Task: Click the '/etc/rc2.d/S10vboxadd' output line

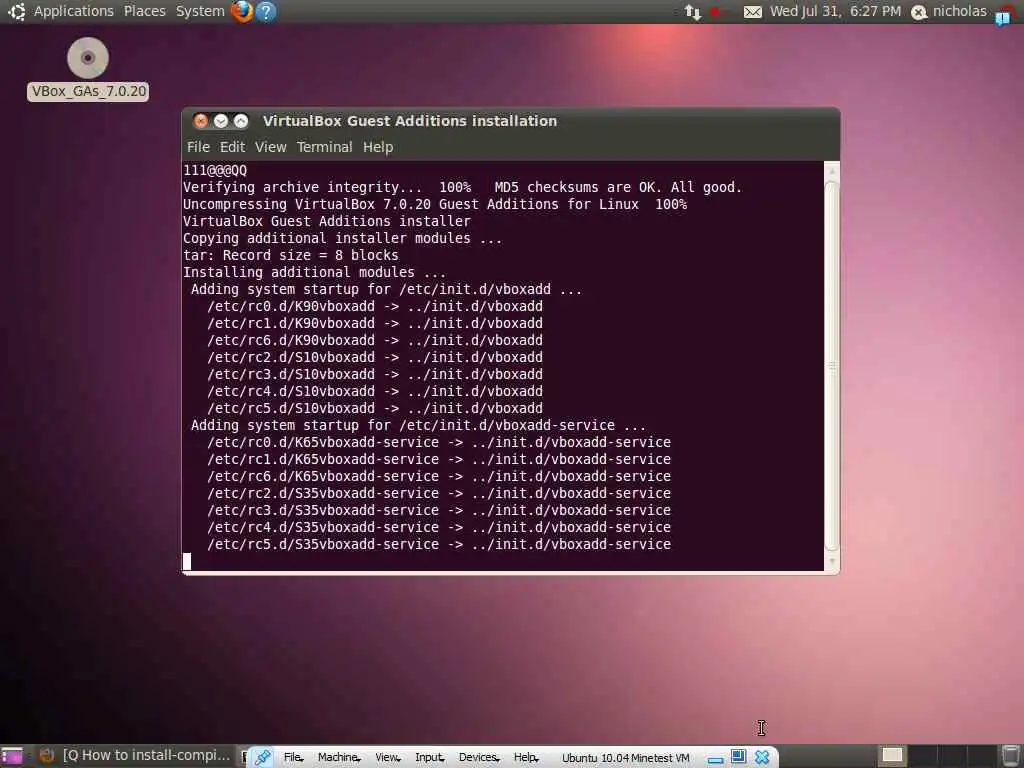Action: point(375,357)
